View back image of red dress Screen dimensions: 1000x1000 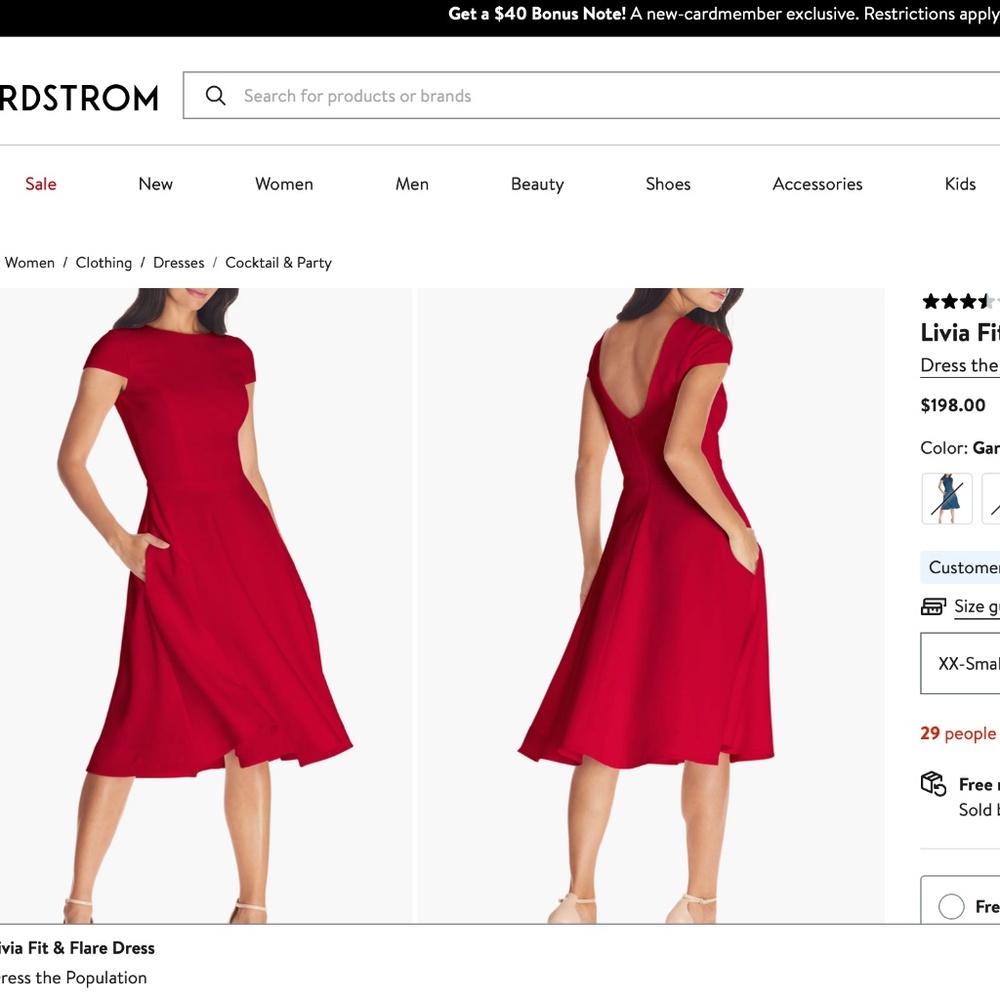[651, 605]
